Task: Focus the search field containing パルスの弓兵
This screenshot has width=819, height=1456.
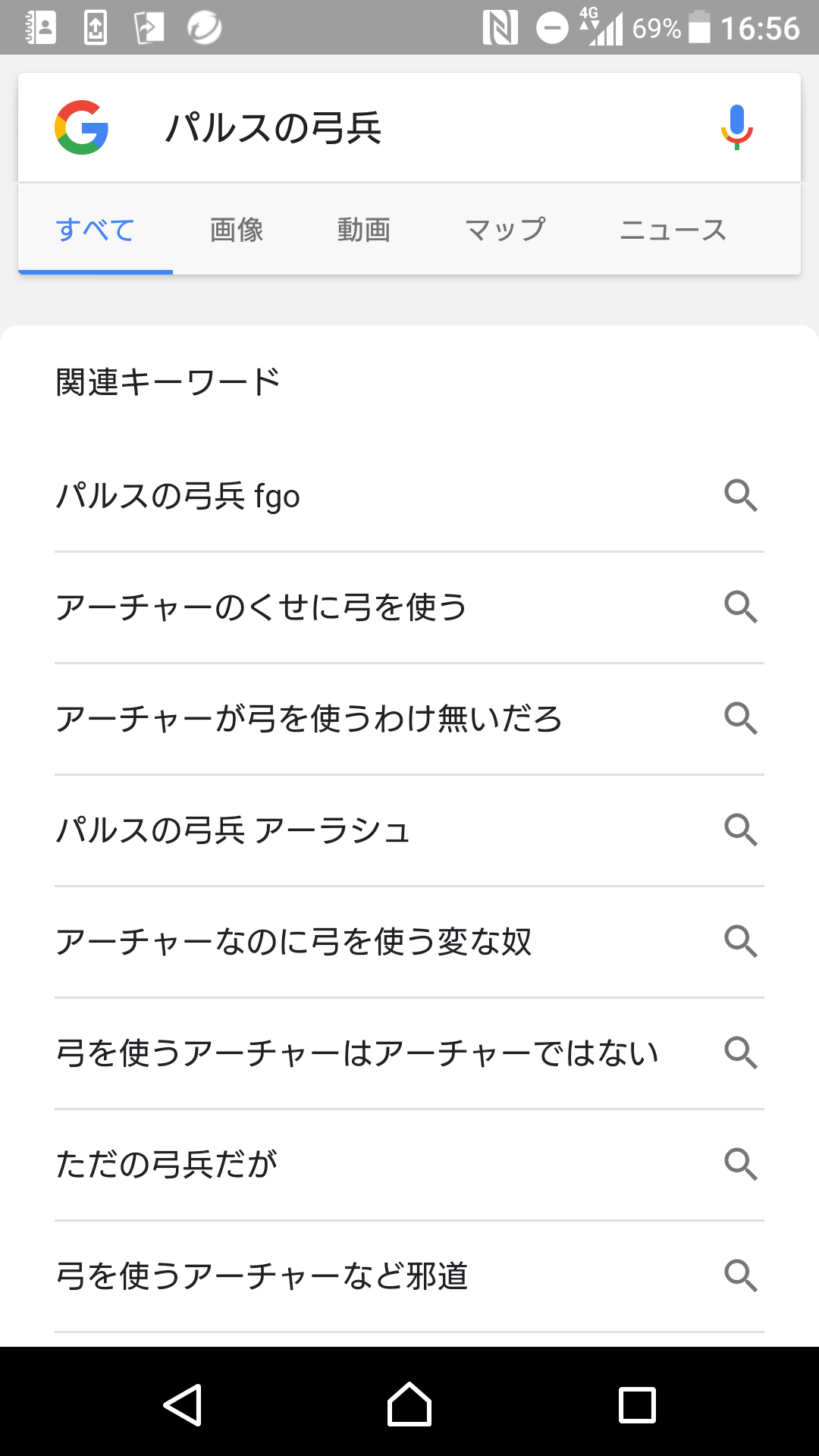Action: (409, 127)
